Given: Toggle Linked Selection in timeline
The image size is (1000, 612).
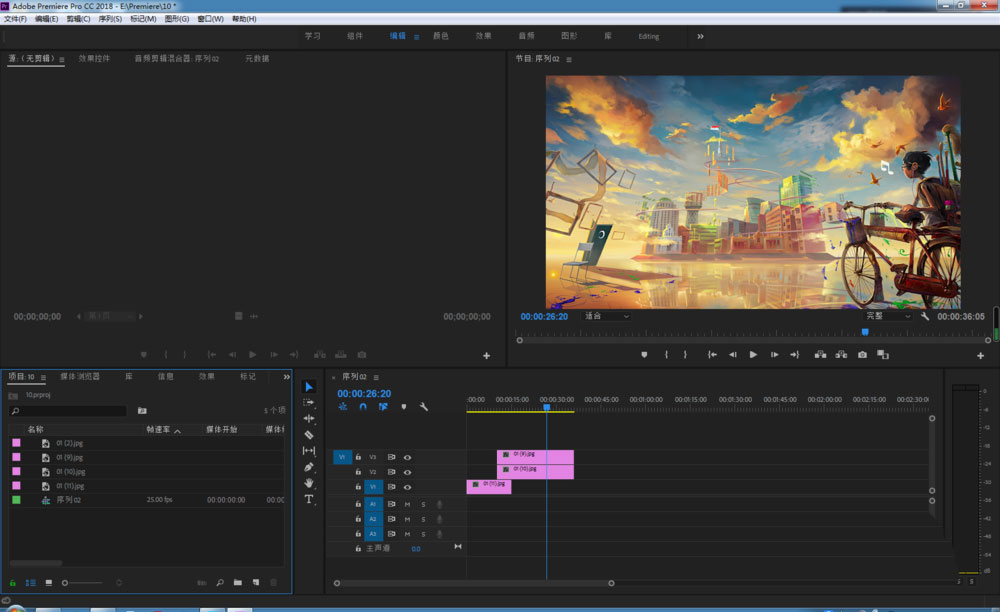Looking at the screenshot, I should click(x=383, y=407).
